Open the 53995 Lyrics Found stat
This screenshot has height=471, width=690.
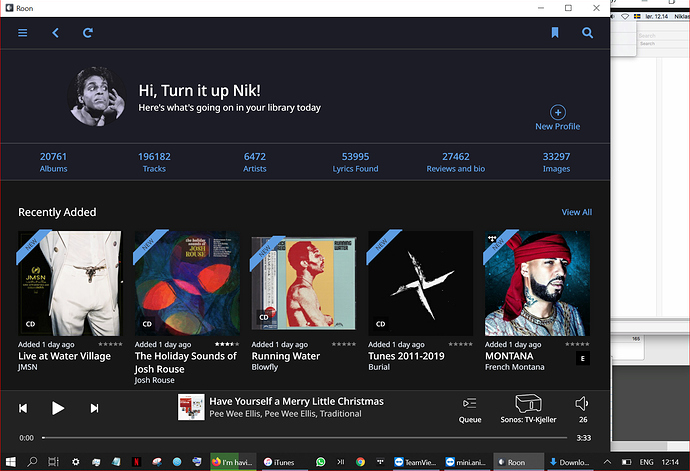pyautogui.click(x=355, y=162)
